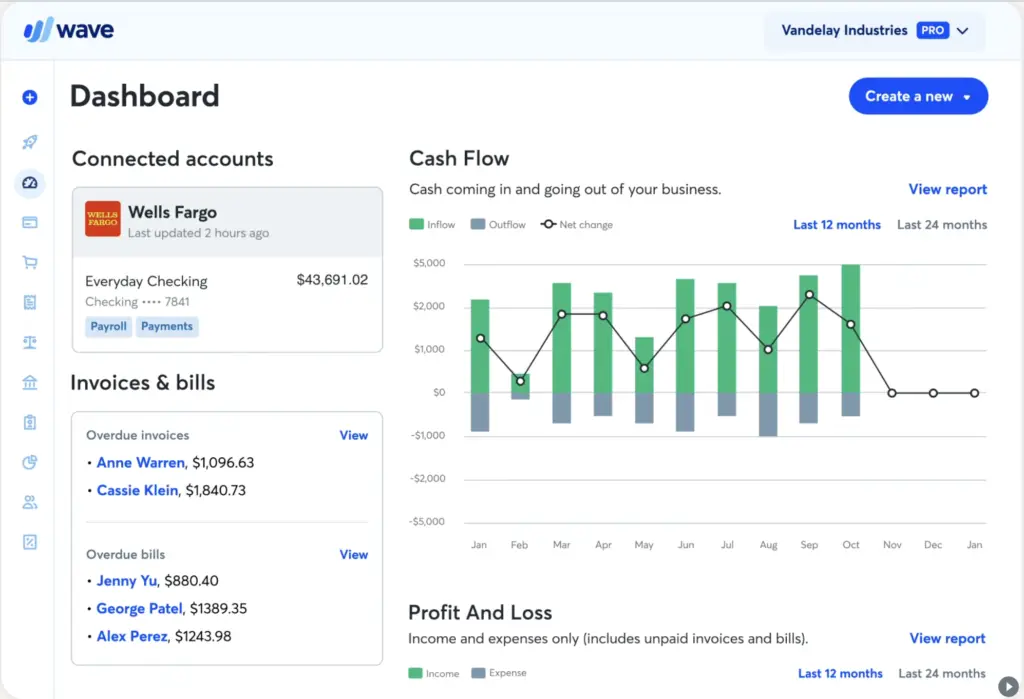Open the rocket launchpad icon in sidebar

[29, 142]
